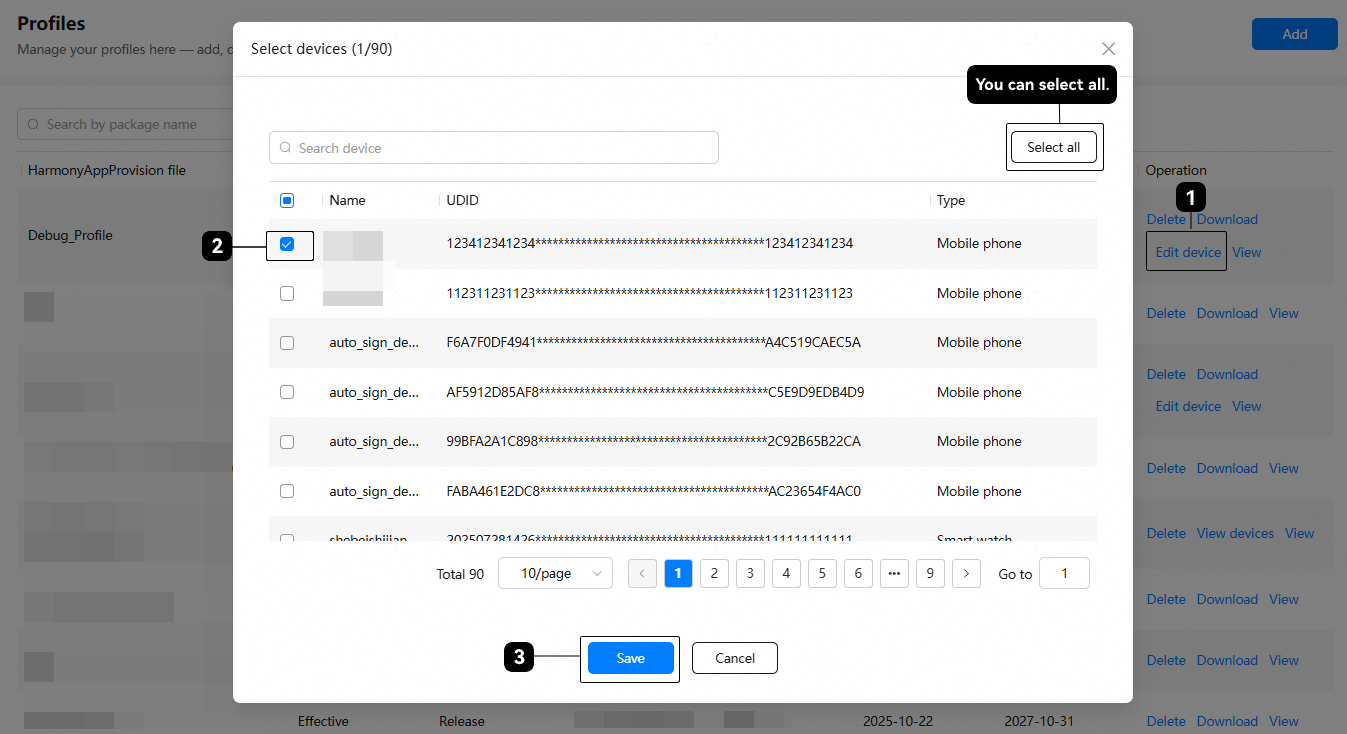Check the device with UDID starting 112311231123
The height and width of the screenshot is (734, 1347).
(287, 293)
